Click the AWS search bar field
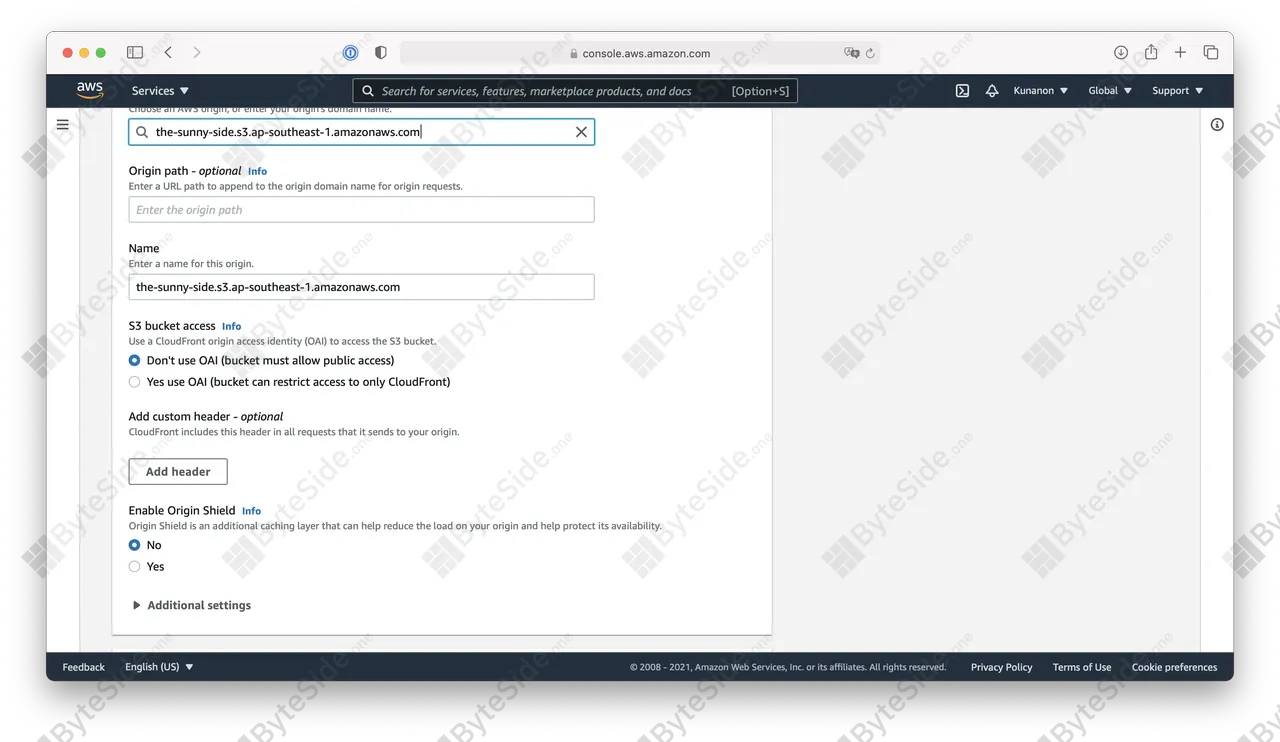Screen dimensions: 1280x742 pyautogui.click(x=575, y=91)
